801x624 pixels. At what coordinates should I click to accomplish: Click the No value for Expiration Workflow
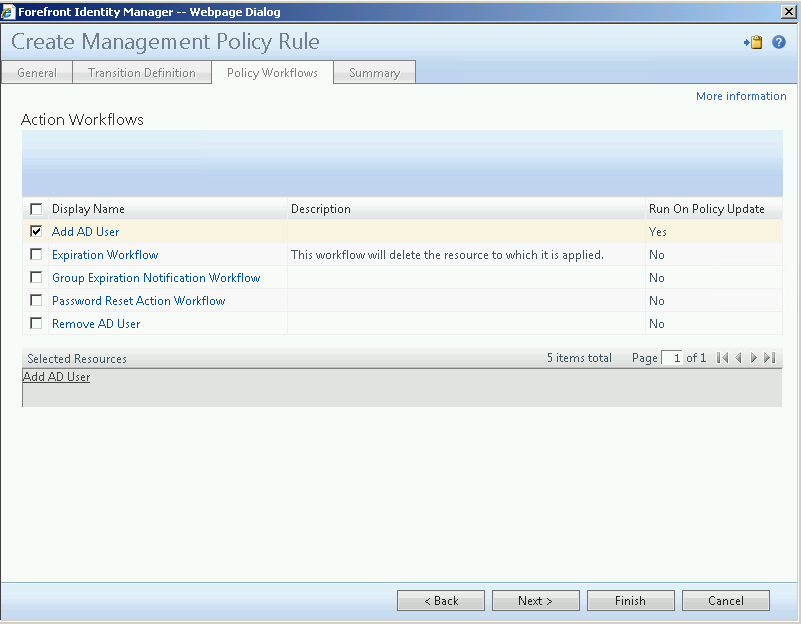click(x=656, y=255)
